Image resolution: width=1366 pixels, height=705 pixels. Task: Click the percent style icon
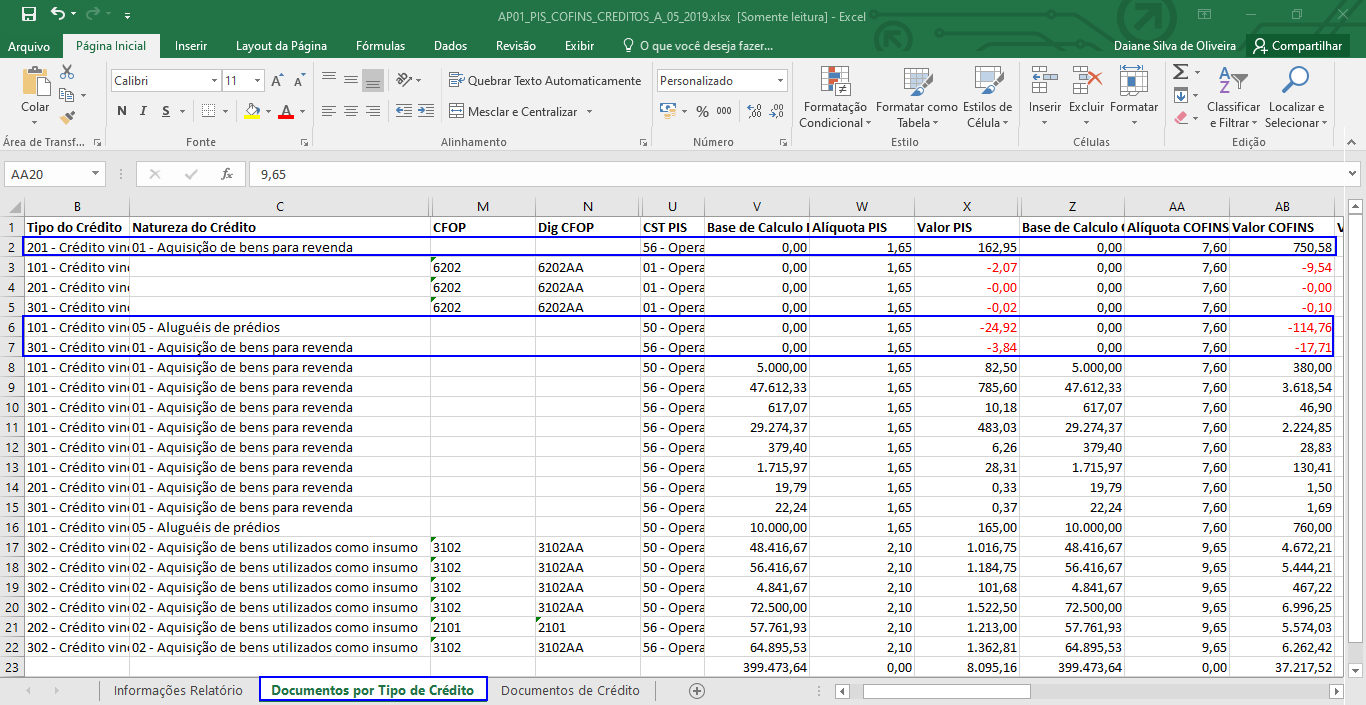702,111
